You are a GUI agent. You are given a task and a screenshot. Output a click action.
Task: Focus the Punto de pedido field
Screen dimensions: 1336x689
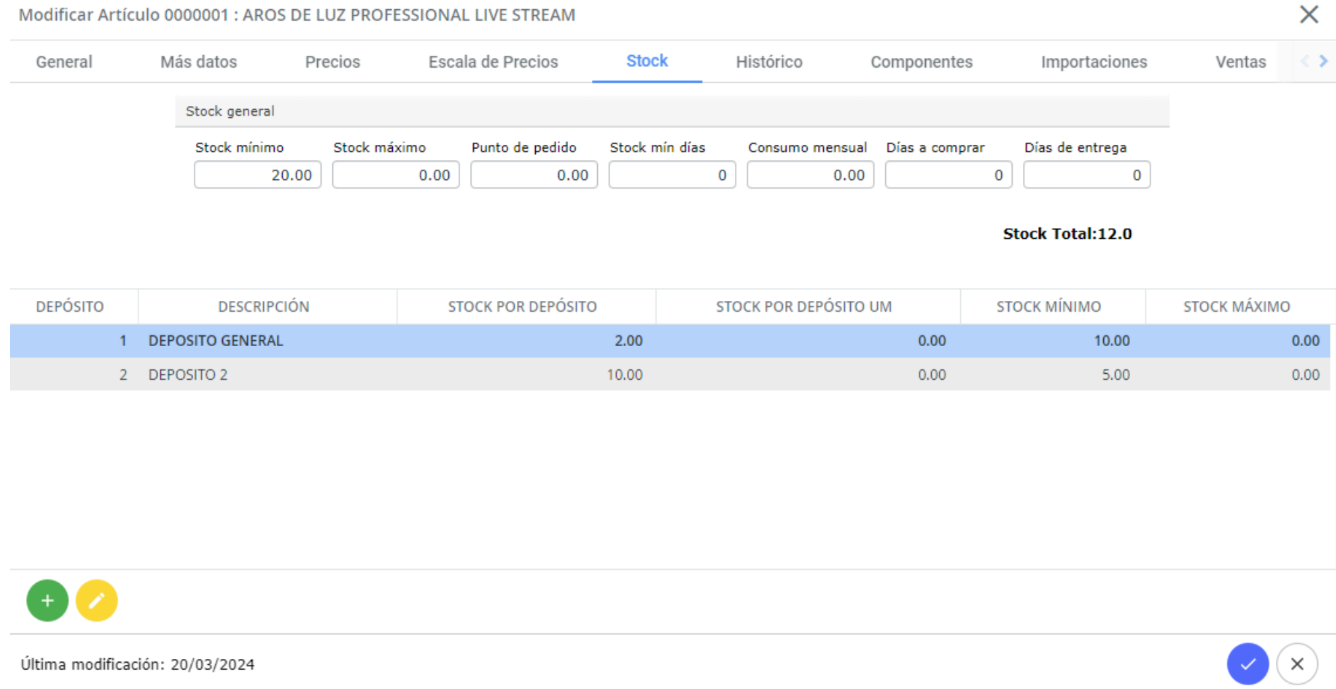(534, 175)
